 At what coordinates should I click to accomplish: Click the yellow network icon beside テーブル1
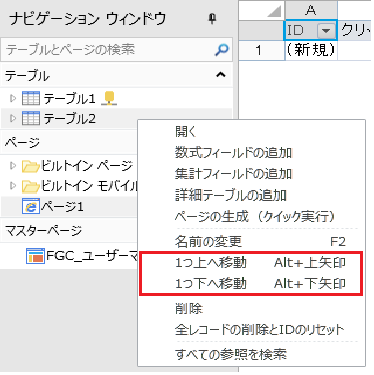click(109, 98)
